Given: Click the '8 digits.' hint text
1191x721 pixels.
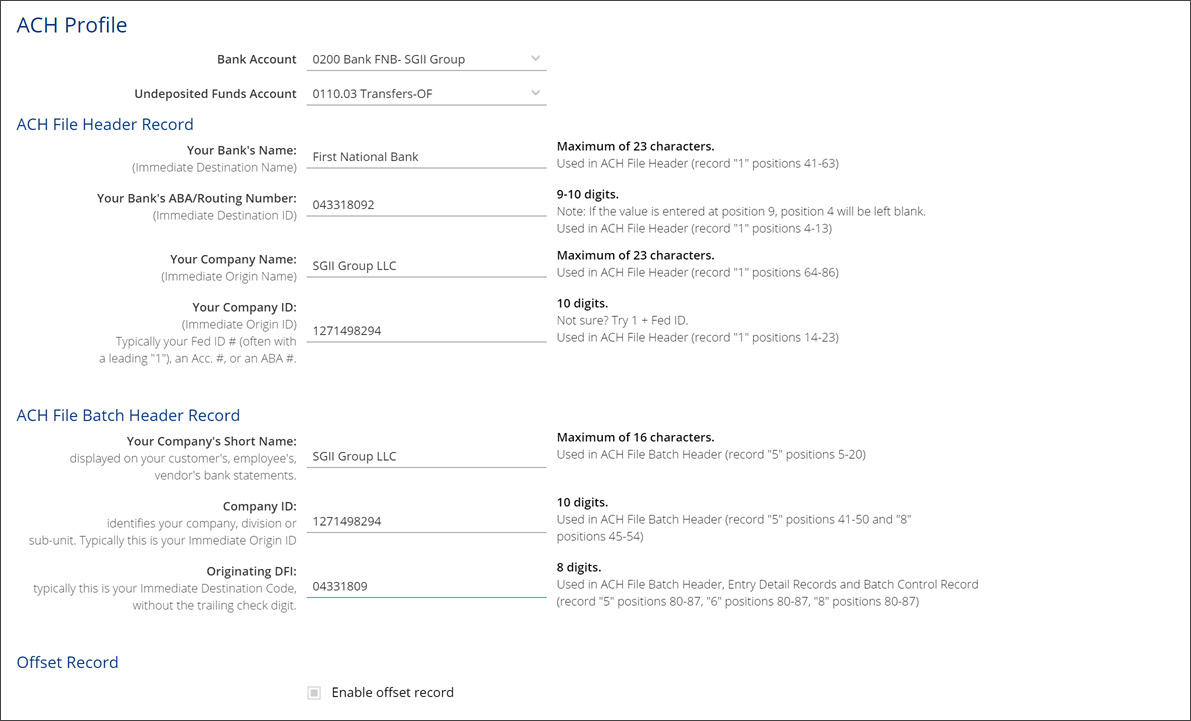Looking at the screenshot, I should point(579,568).
